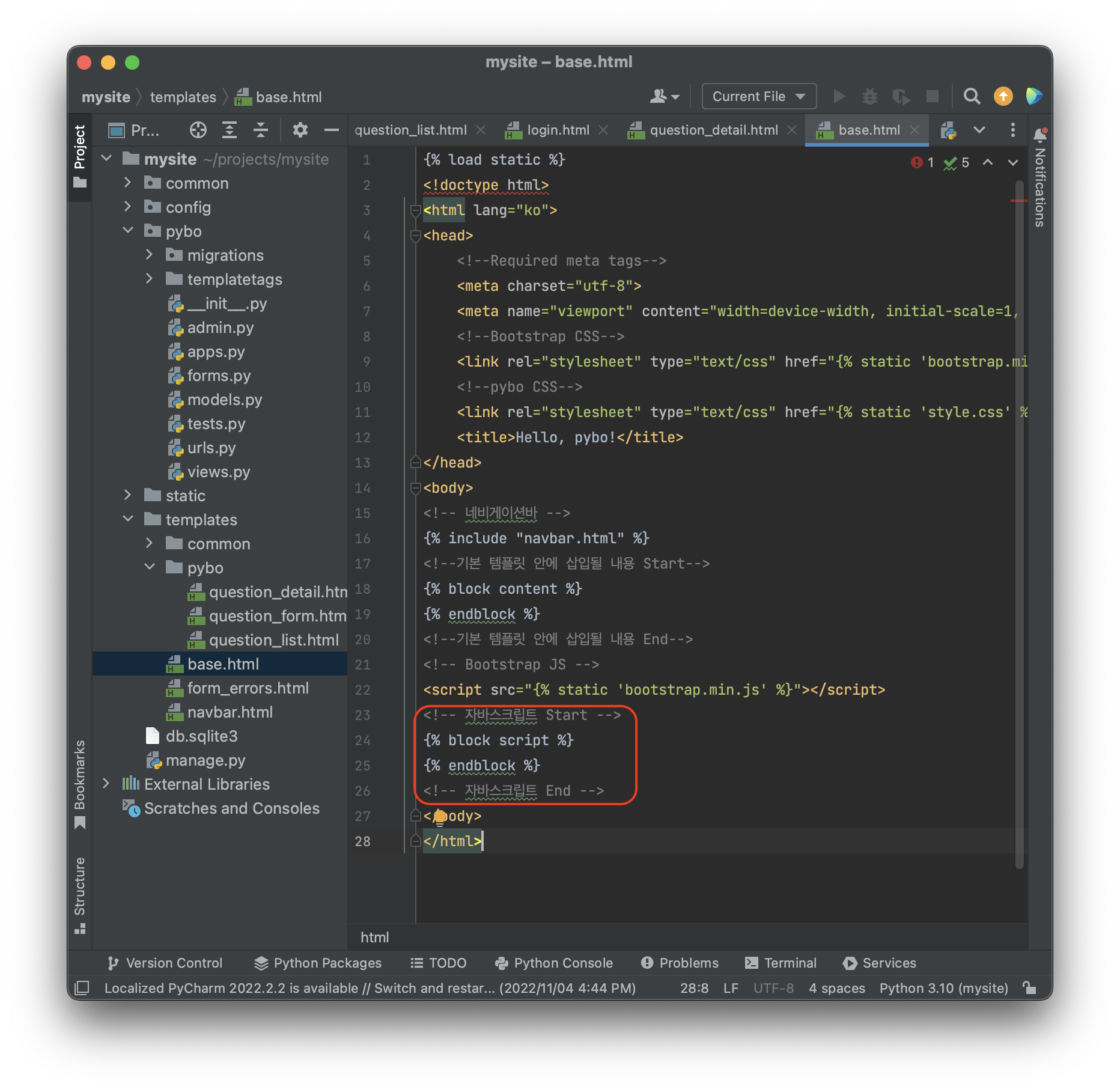Jump to previous highlighted error arrow
1120x1089 pixels.
pos(987,162)
